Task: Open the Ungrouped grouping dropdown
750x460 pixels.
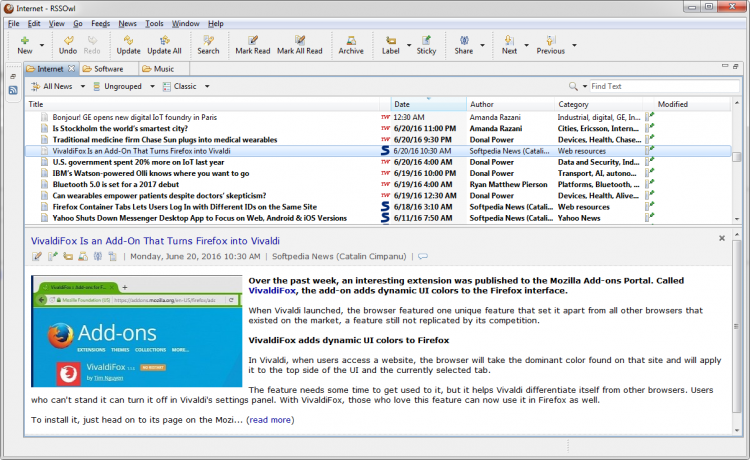Action: [x=152, y=87]
